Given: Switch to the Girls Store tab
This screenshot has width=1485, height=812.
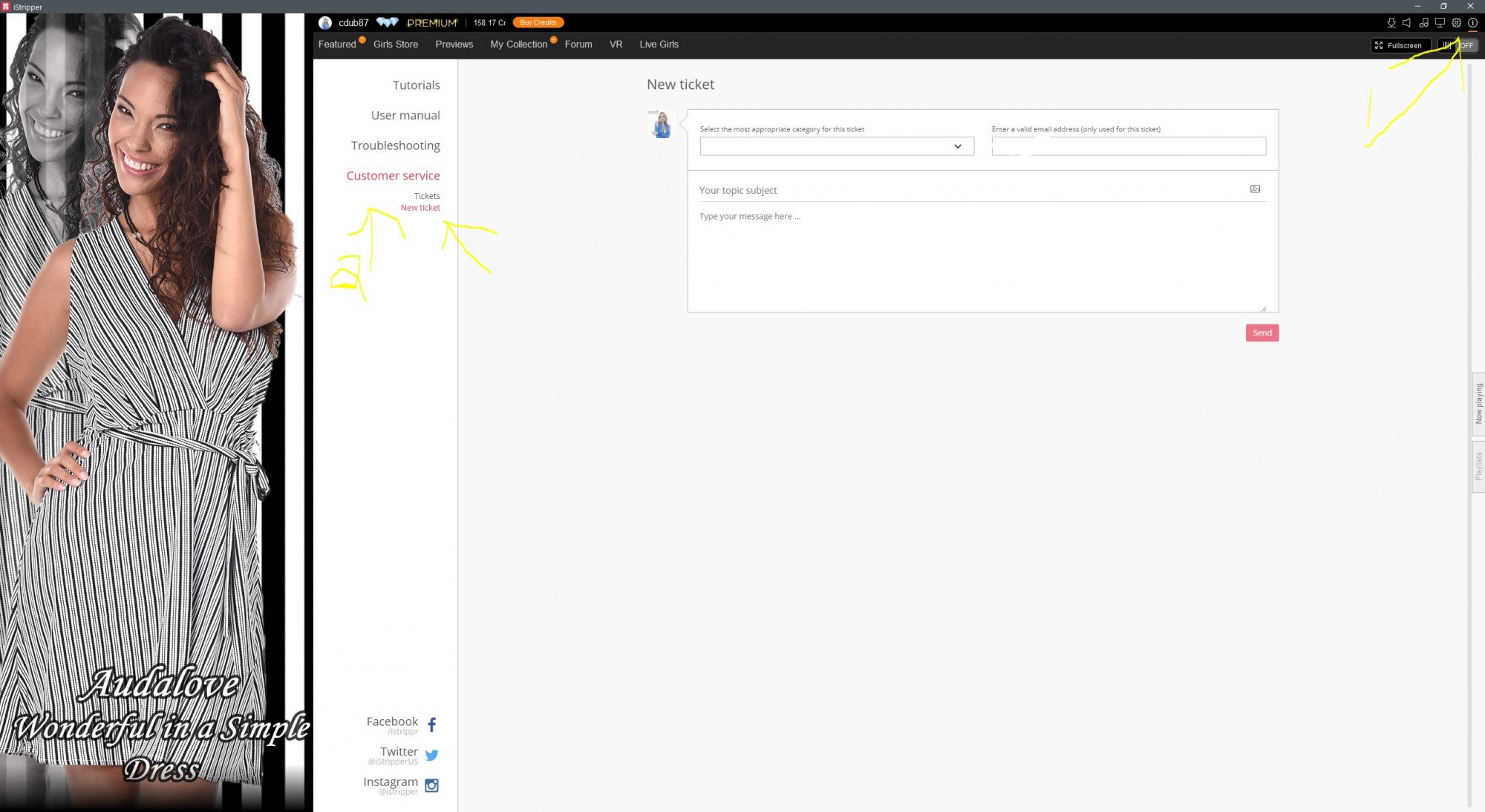Looking at the screenshot, I should point(395,45).
